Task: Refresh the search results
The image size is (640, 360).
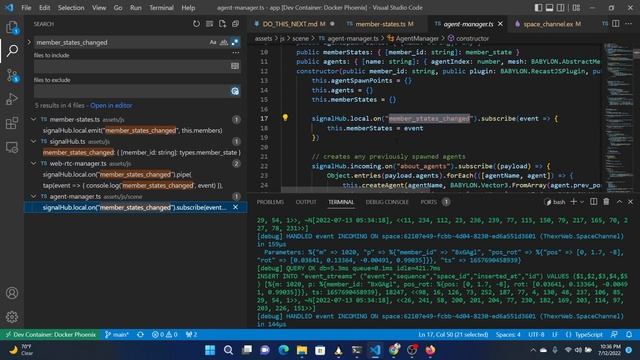Action: click(196, 24)
